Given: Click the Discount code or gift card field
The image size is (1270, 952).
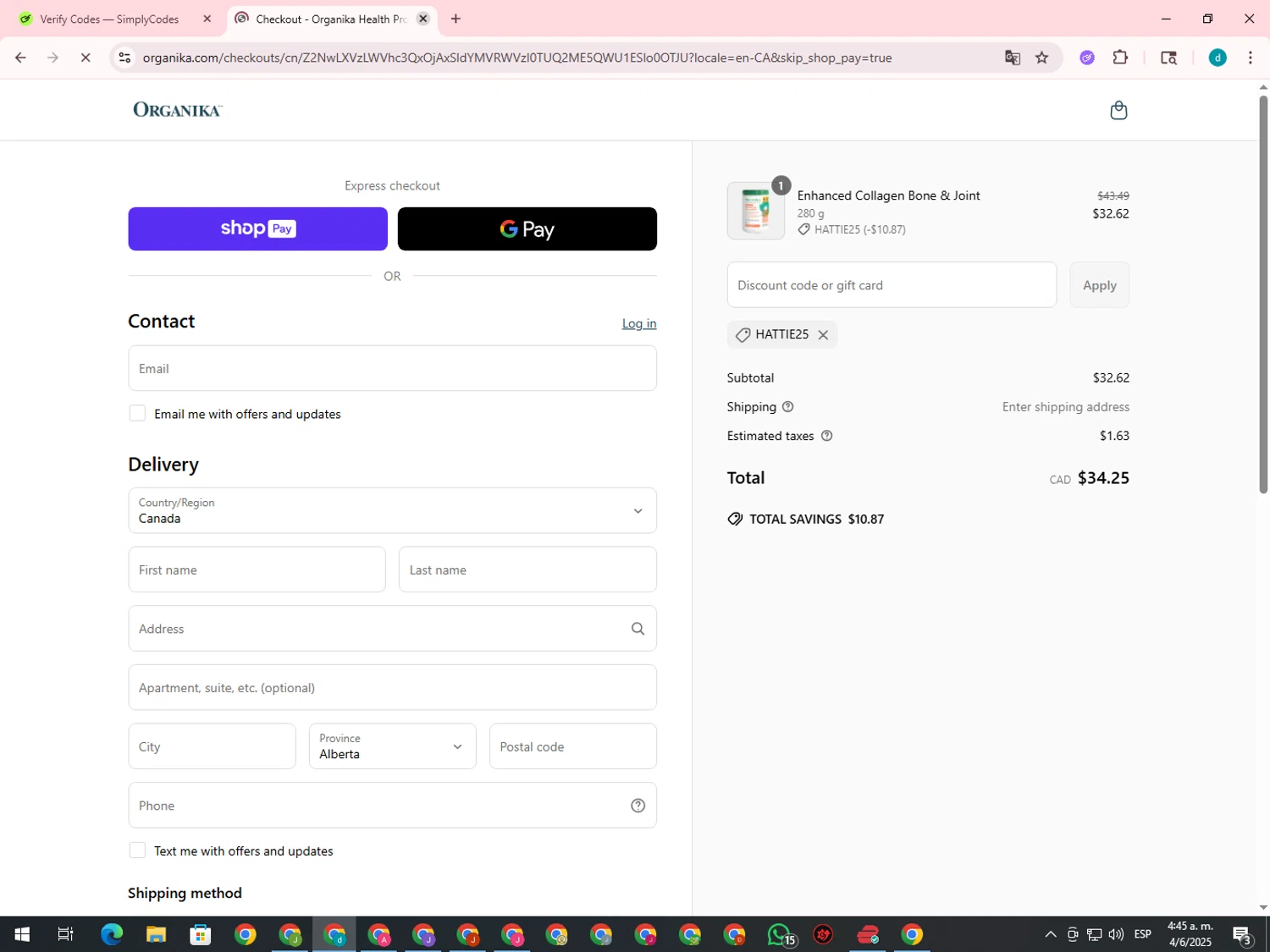Looking at the screenshot, I should (892, 285).
